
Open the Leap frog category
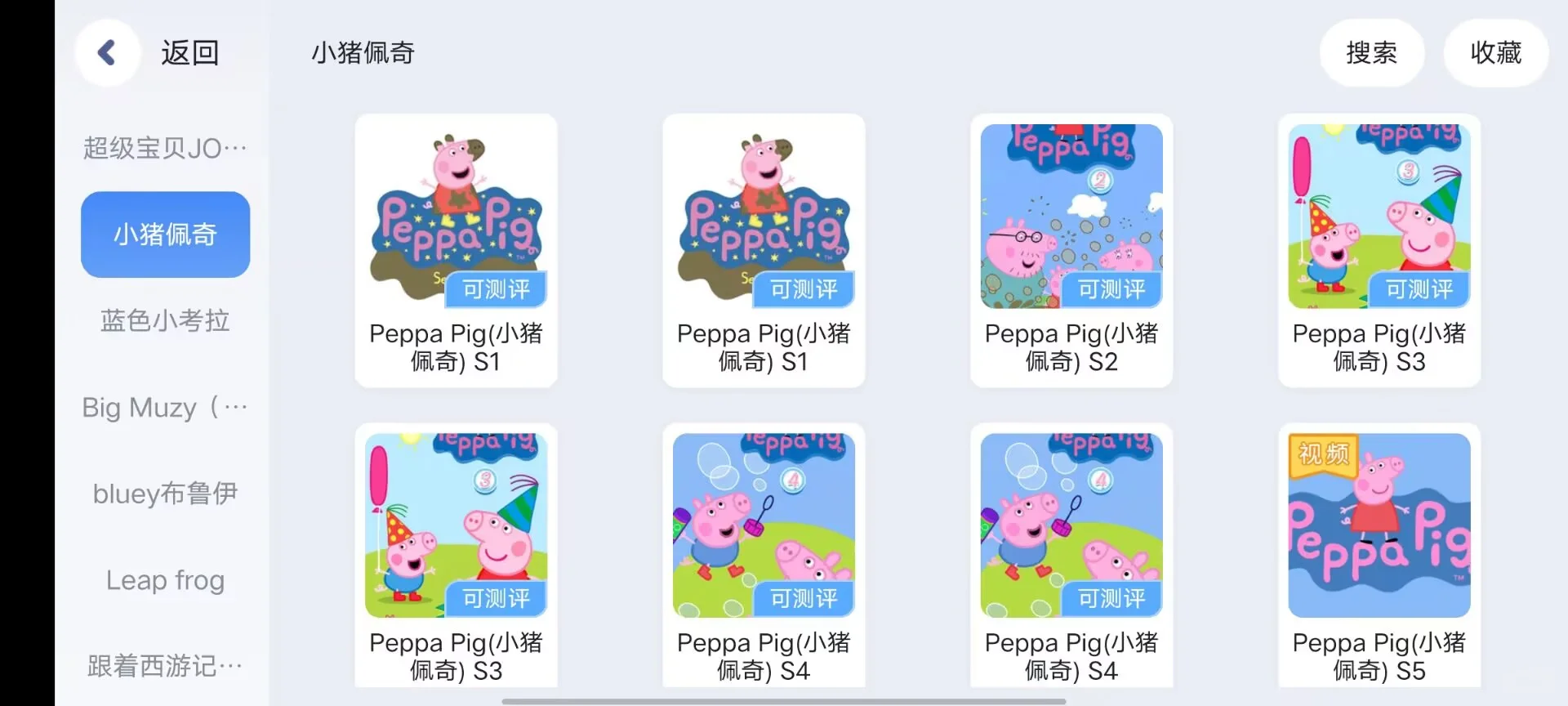(165, 580)
